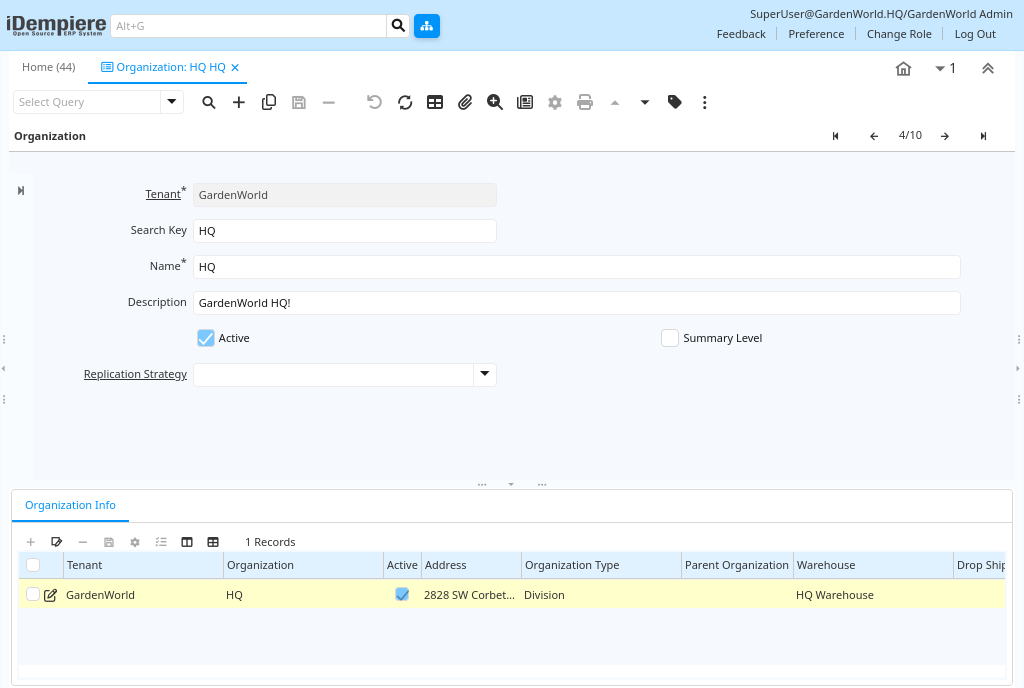Expand the Replication Strategy dropdown
This screenshot has width=1024, height=688.
(x=484, y=374)
